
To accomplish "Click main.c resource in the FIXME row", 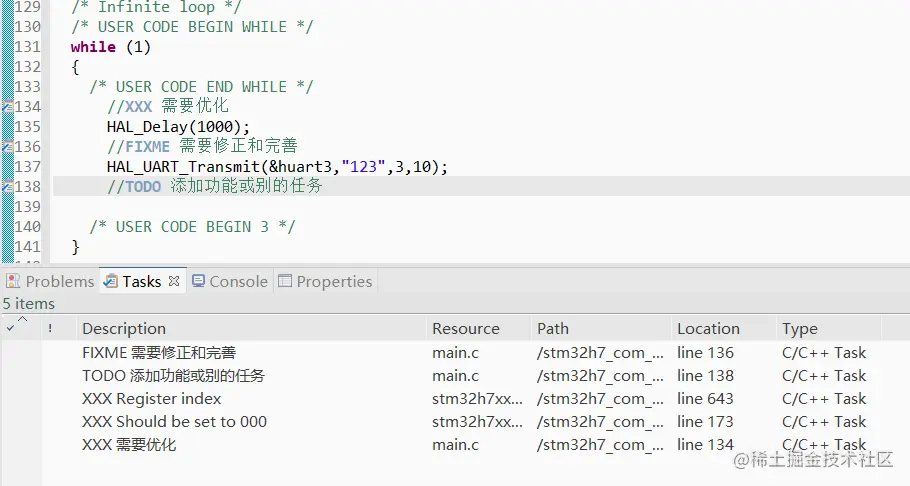I will 456,352.
